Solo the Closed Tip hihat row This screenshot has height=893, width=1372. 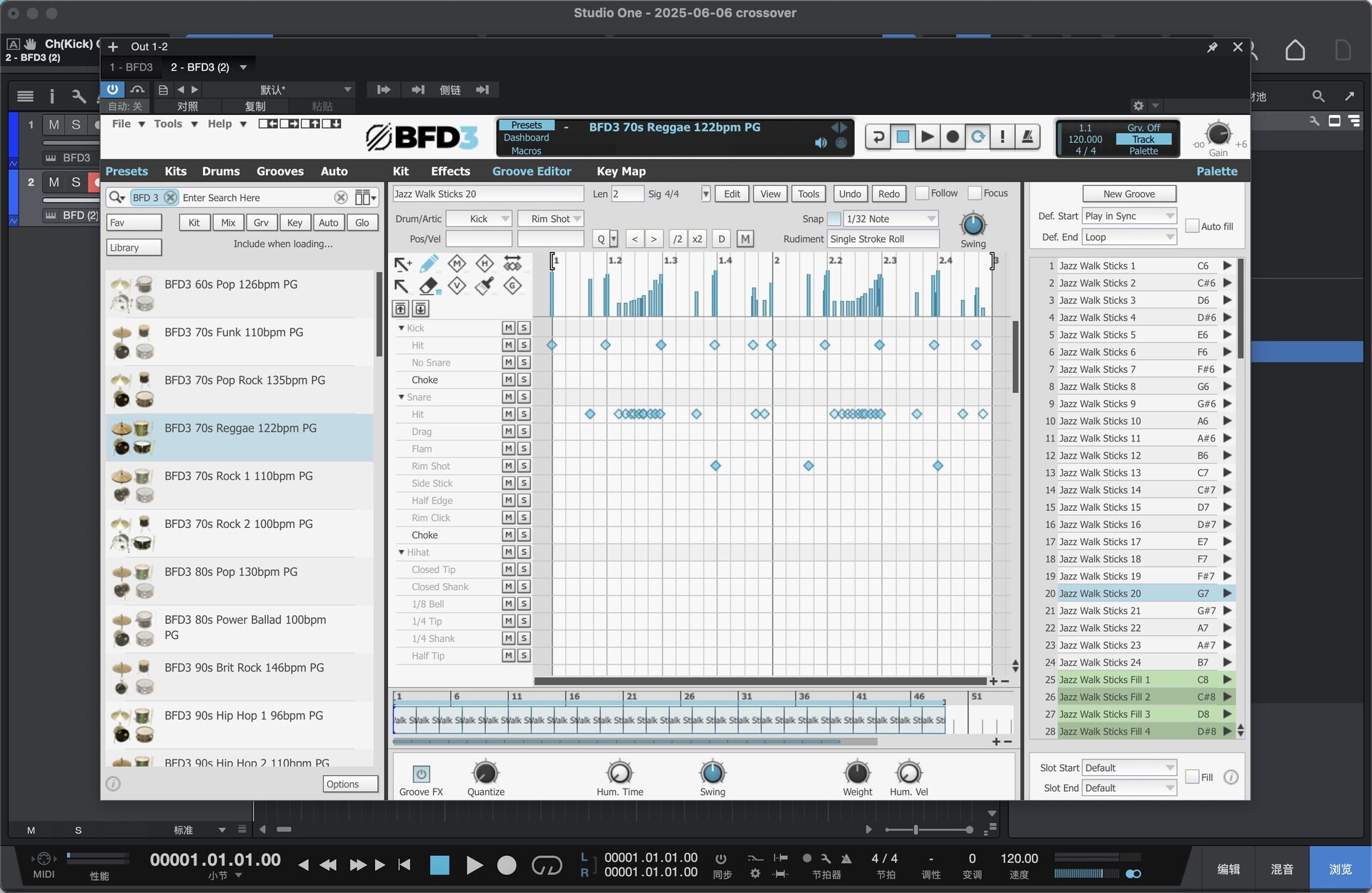[x=524, y=569]
